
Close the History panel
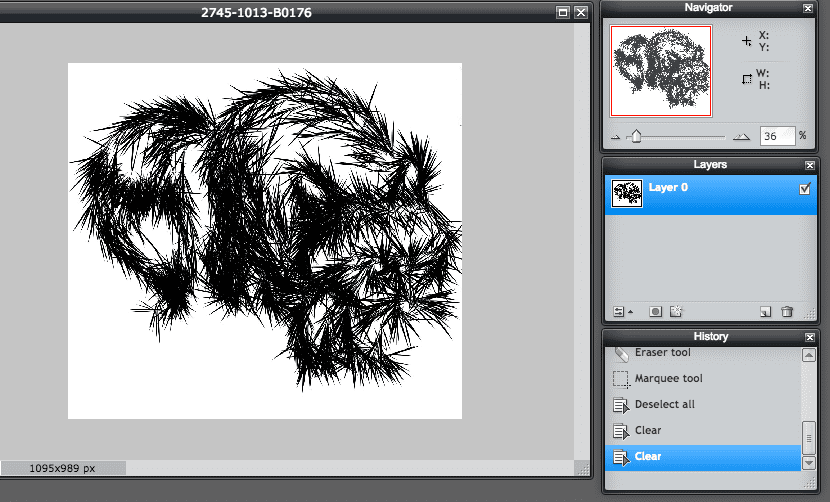pyautogui.click(x=808, y=337)
